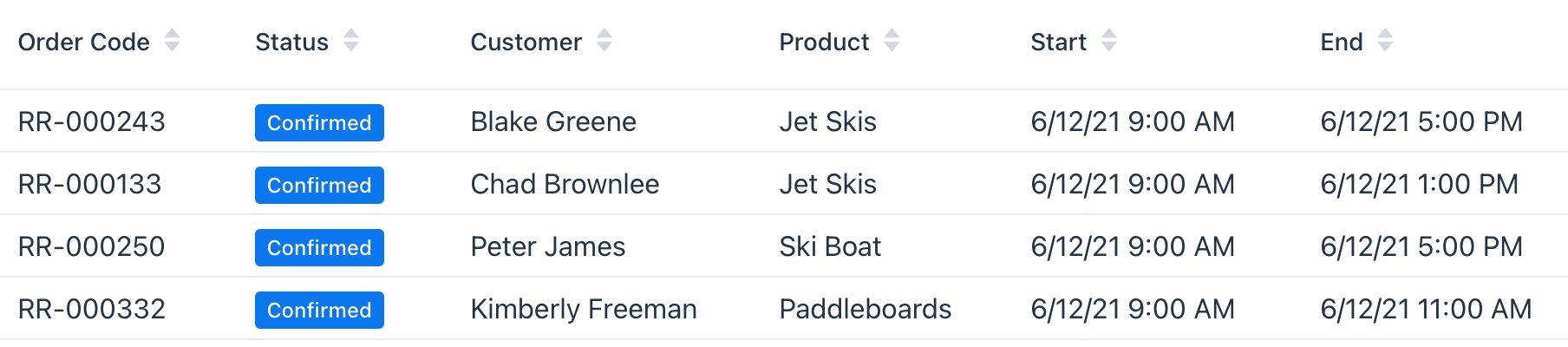Select order code RR-000250
1568x347 pixels.
point(92,247)
